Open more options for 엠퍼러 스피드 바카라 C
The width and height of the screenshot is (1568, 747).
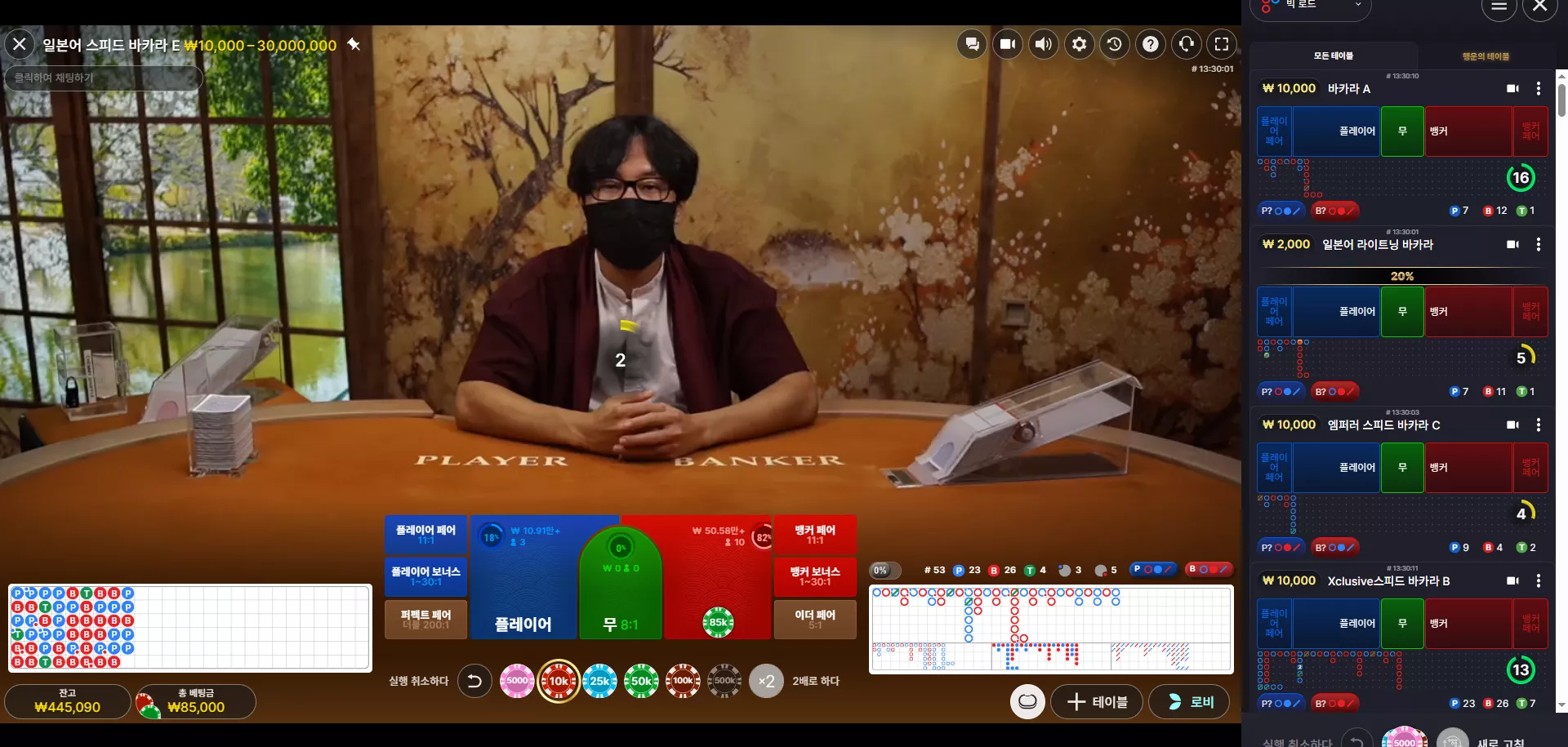tap(1539, 425)
